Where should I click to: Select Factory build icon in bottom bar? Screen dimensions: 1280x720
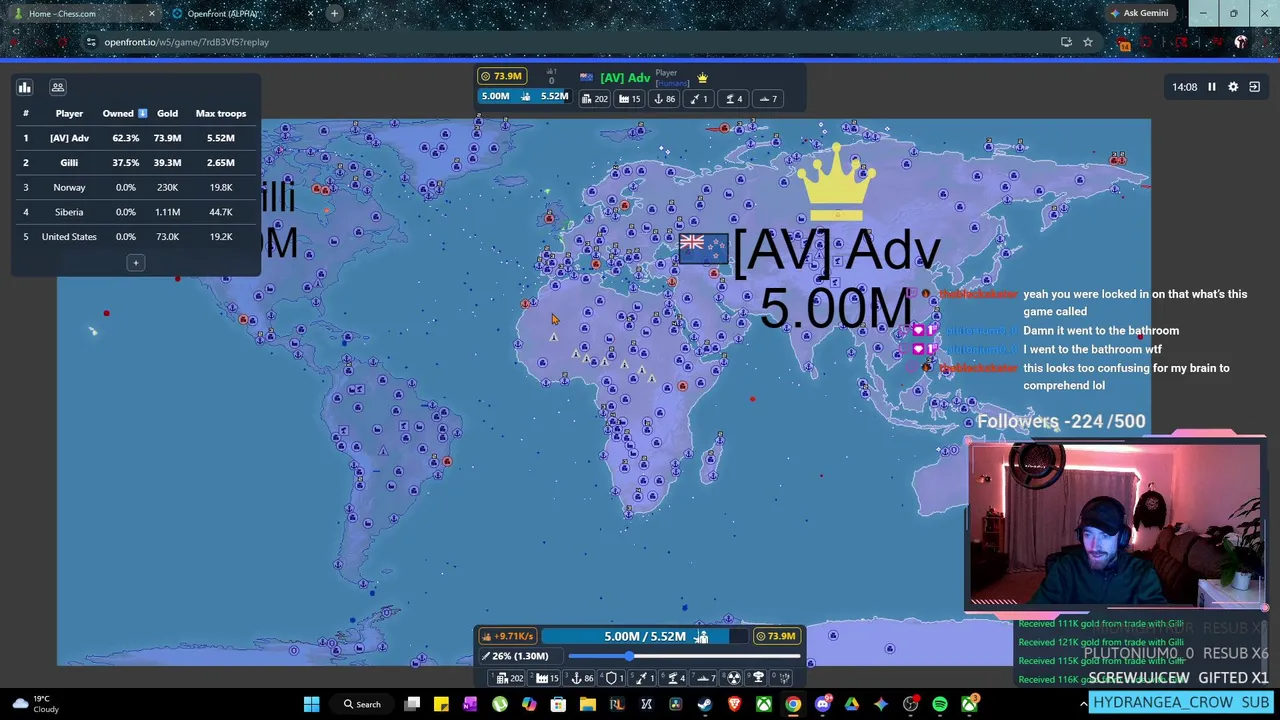point(544,678)
